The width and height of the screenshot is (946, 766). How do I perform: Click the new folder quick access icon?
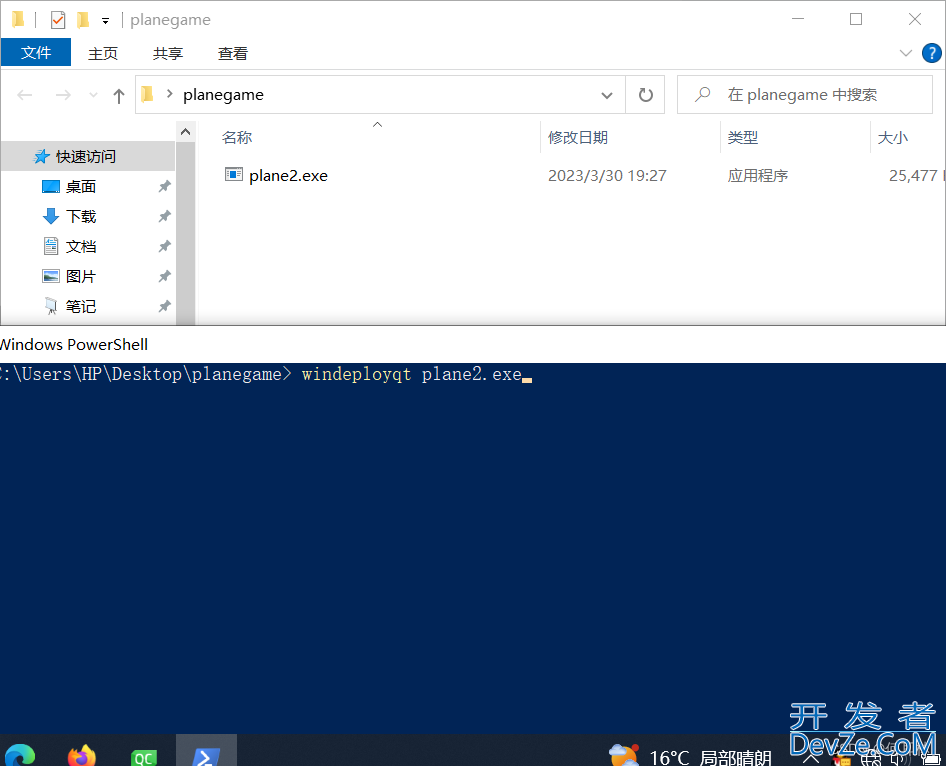[83, 20]
